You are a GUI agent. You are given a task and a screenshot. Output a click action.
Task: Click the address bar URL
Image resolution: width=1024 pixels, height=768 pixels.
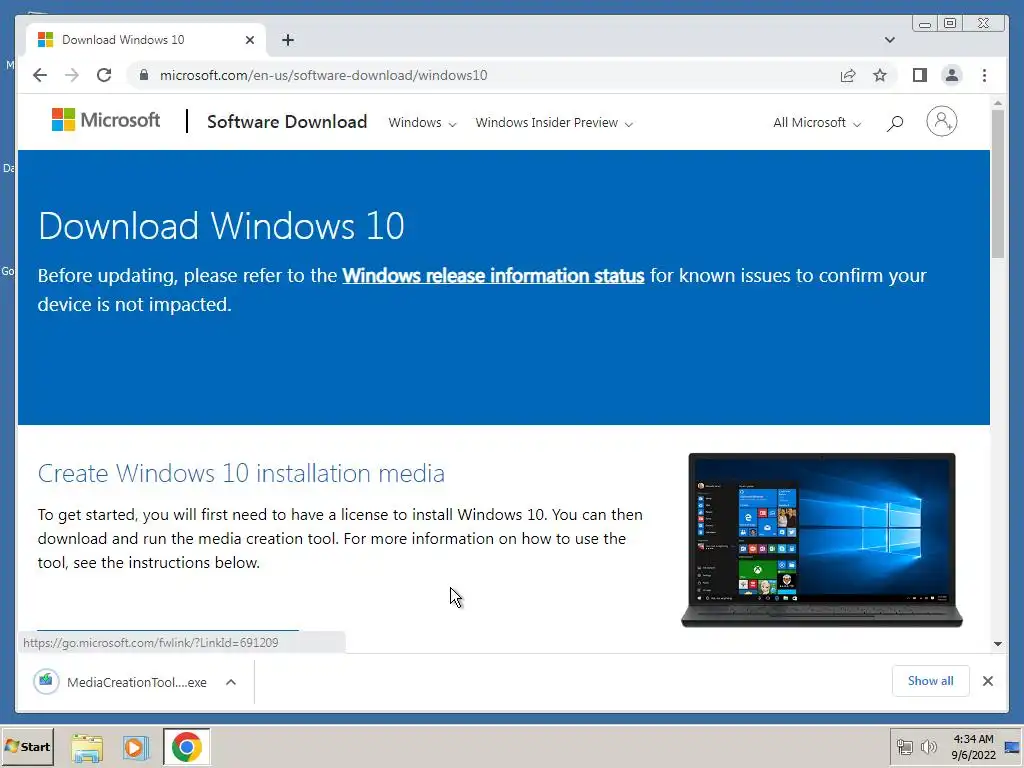coord(323,75)
